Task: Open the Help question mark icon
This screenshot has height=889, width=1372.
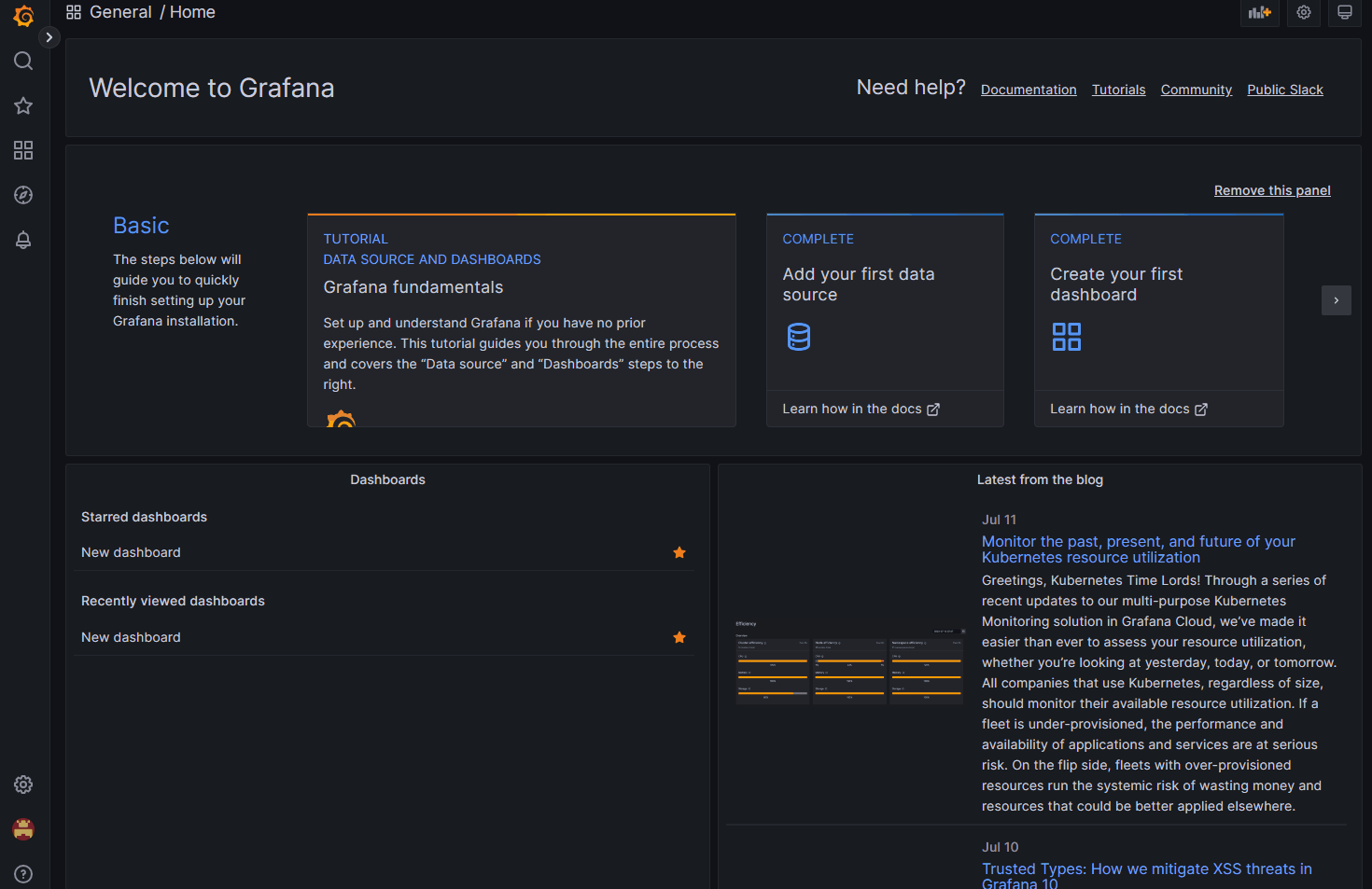Action: pyautogui.click(x=23, y=873)
